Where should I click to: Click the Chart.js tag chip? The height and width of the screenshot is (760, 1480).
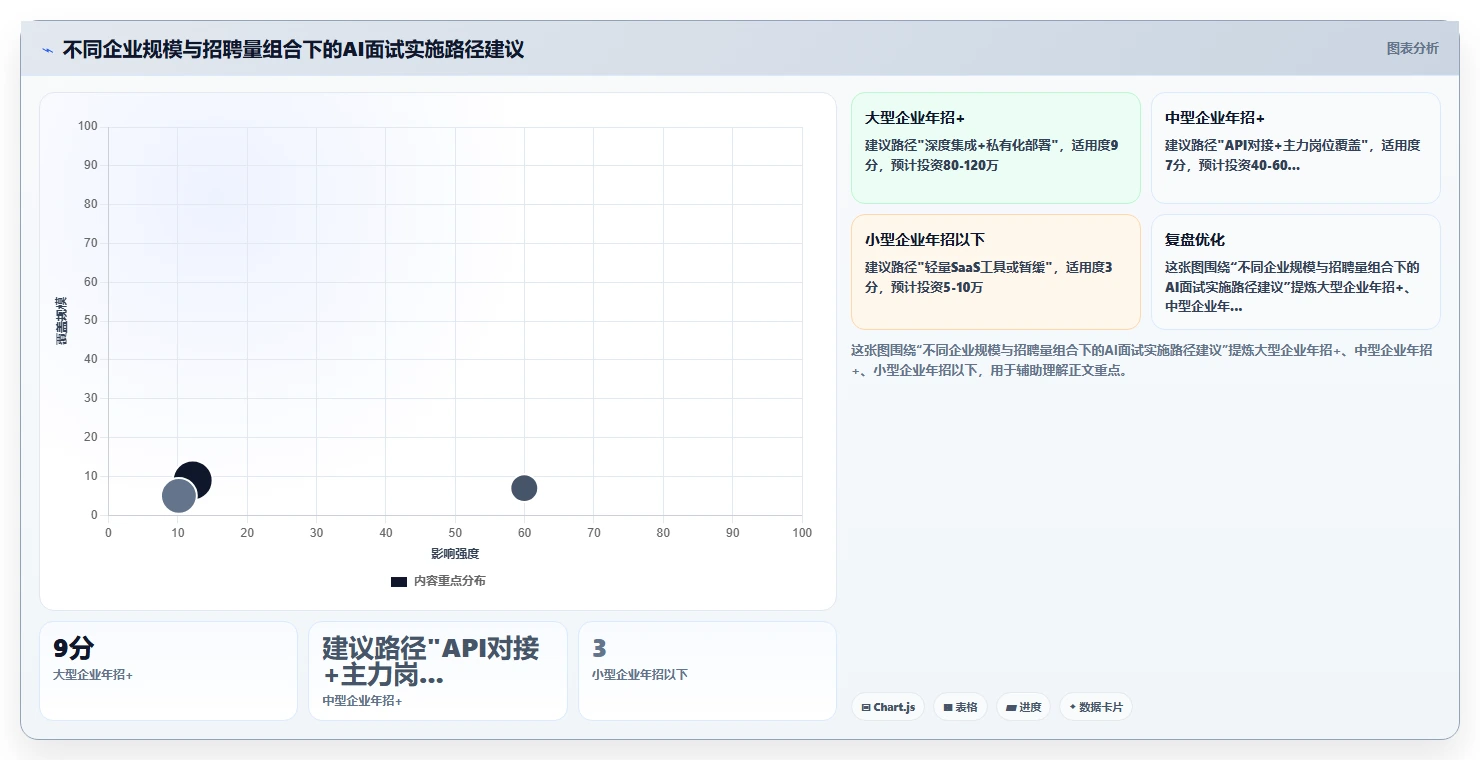[x=888, y=707]
